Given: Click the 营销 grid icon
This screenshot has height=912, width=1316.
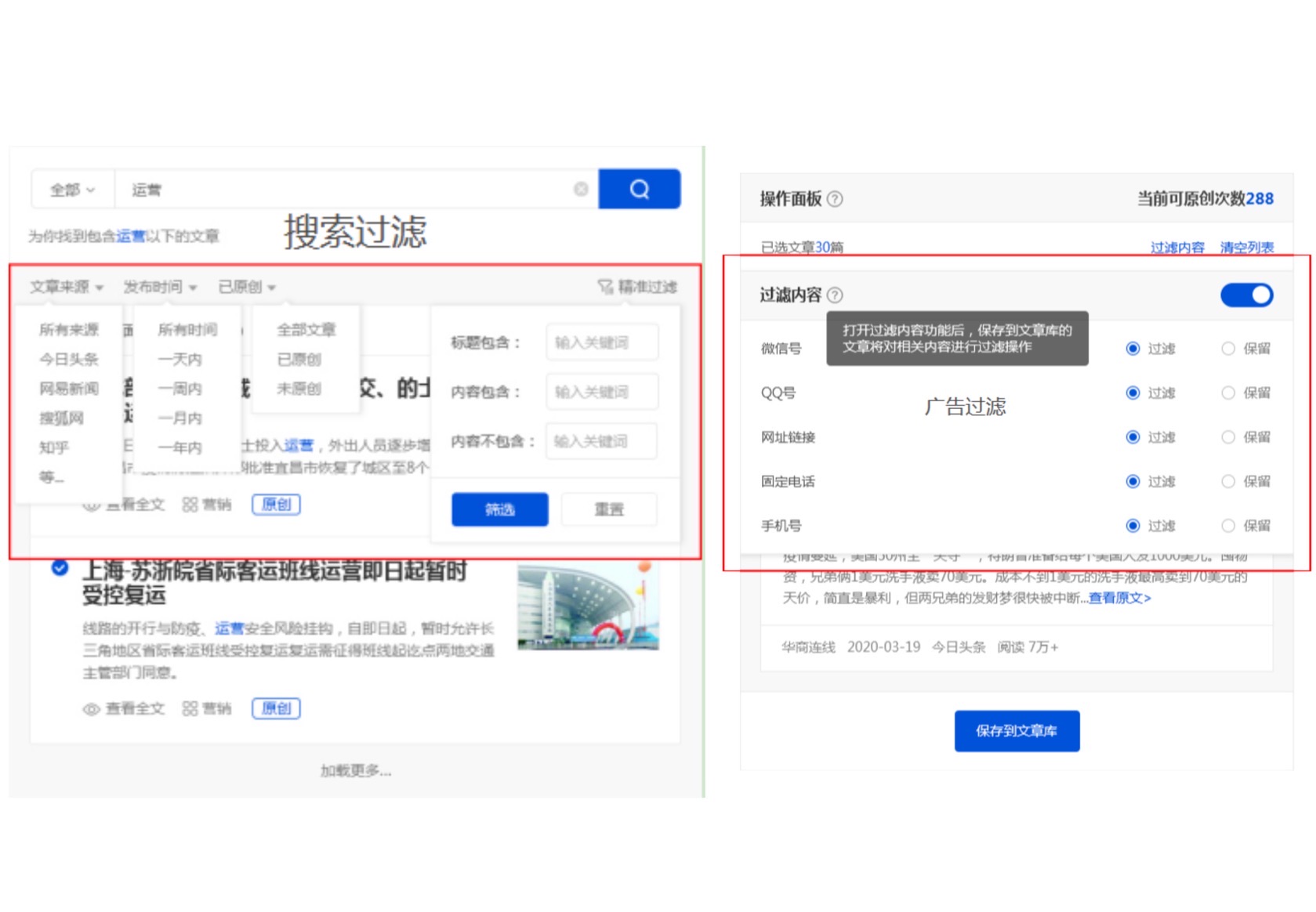Looking at the screenshot, I should [189, 708].
